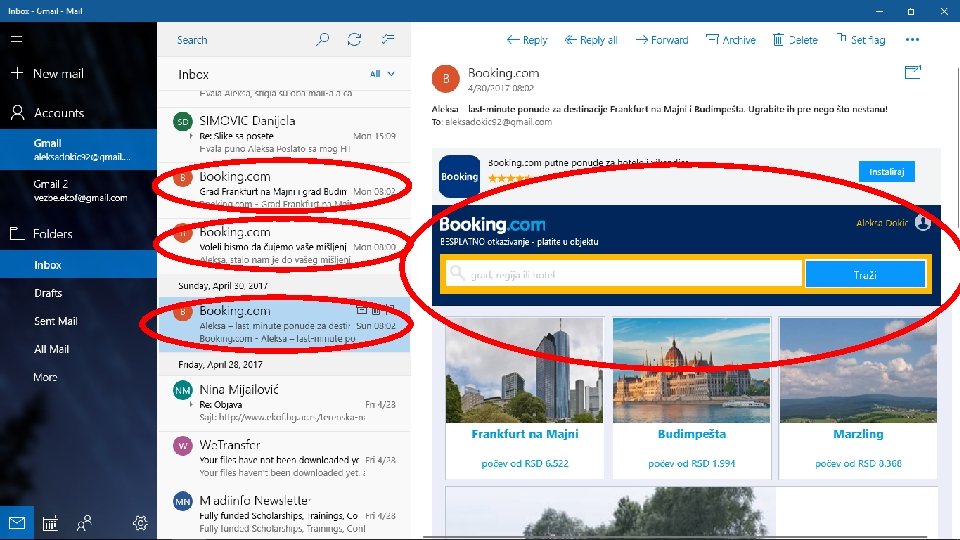Click the search magnifier icon
960x540 pixels.
[322, 40]
